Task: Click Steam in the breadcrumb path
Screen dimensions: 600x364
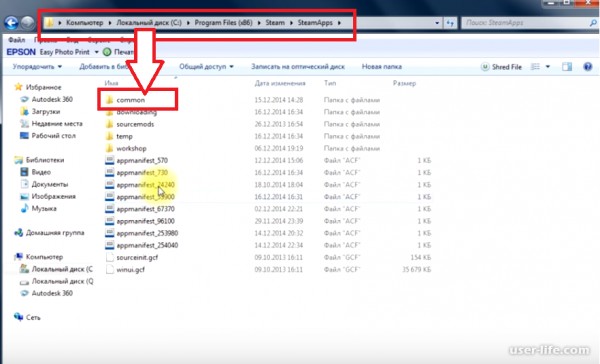Action: [275, 23]
